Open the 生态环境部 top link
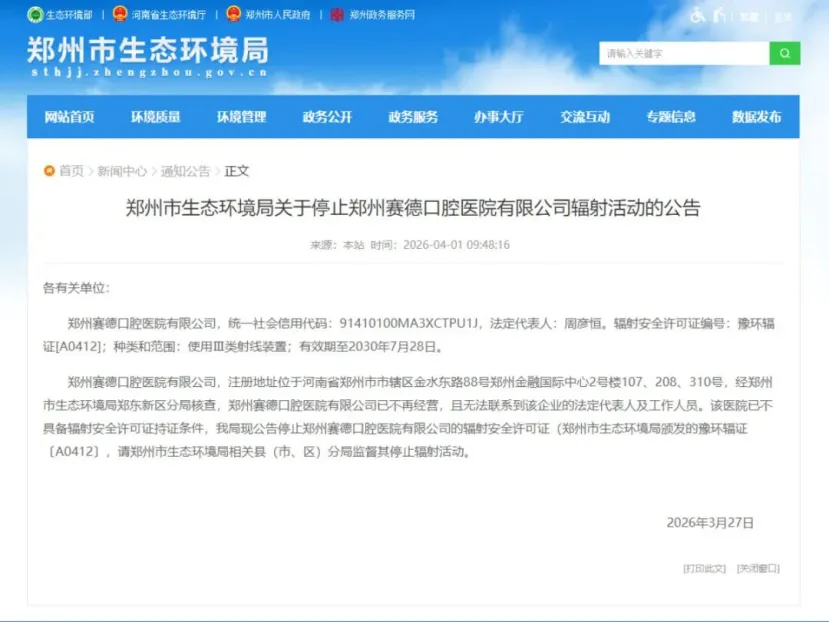 pyautogui.click(x=69, y=15)
